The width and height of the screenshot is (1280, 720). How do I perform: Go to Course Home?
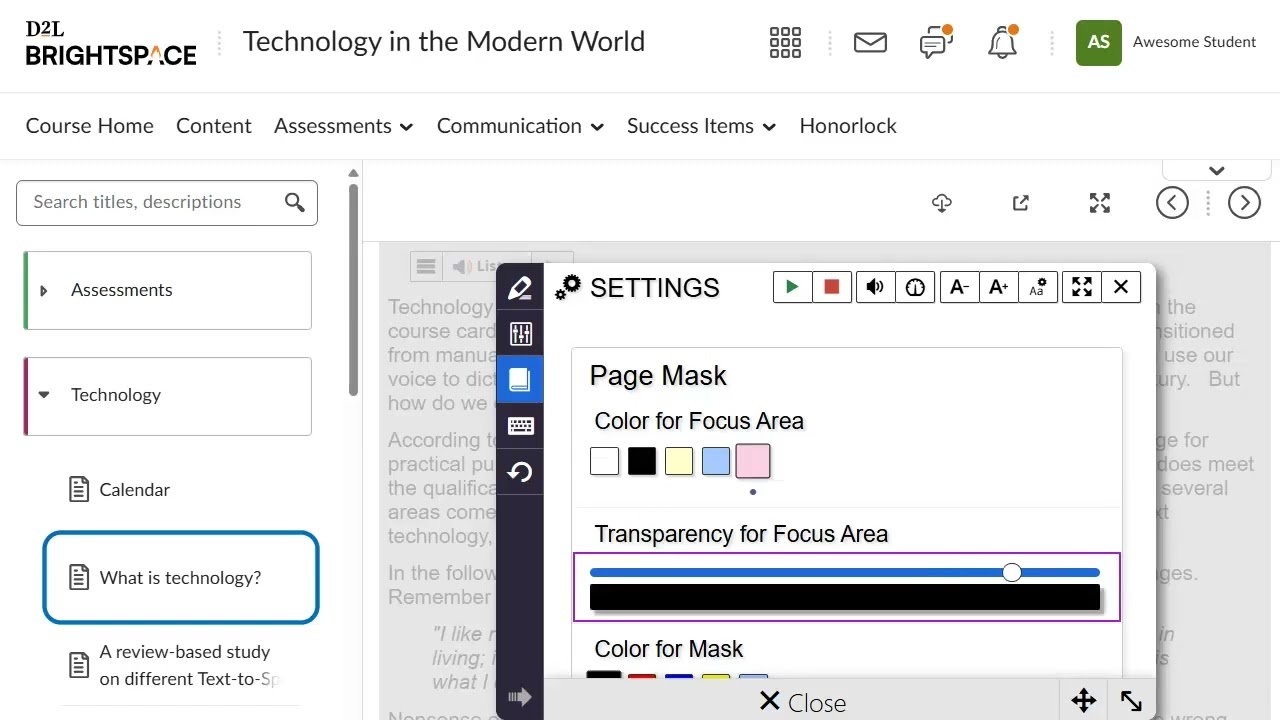pyautogui.click(x=90, y=126)
